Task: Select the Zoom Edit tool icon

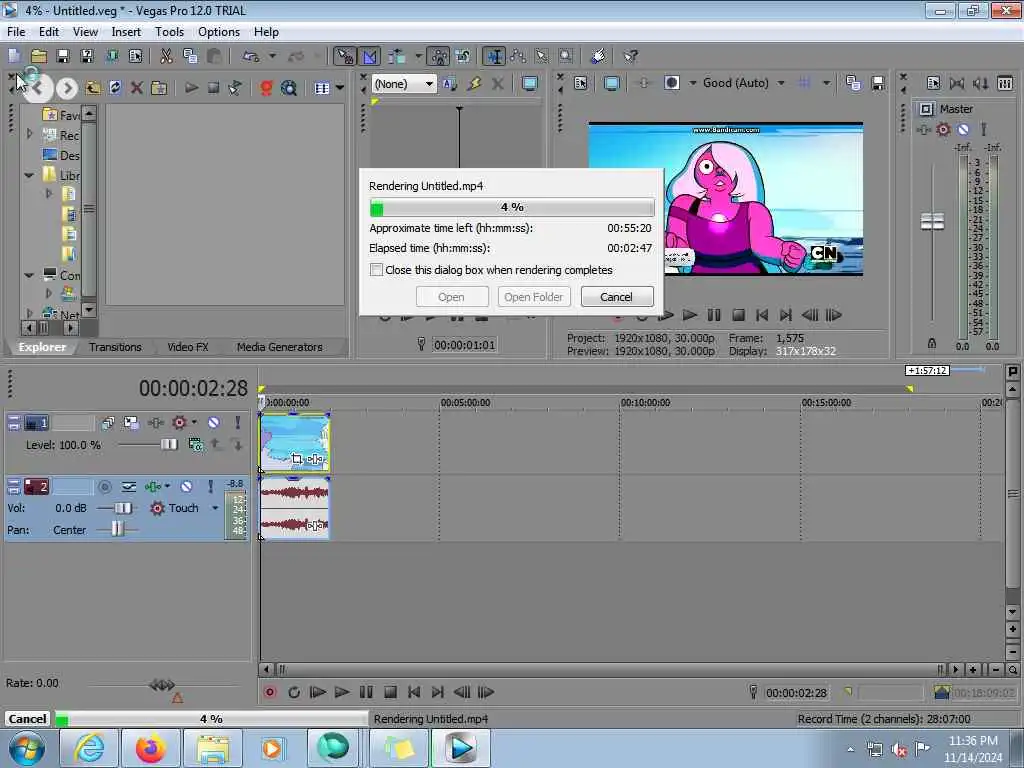Action: click(566, 56)
